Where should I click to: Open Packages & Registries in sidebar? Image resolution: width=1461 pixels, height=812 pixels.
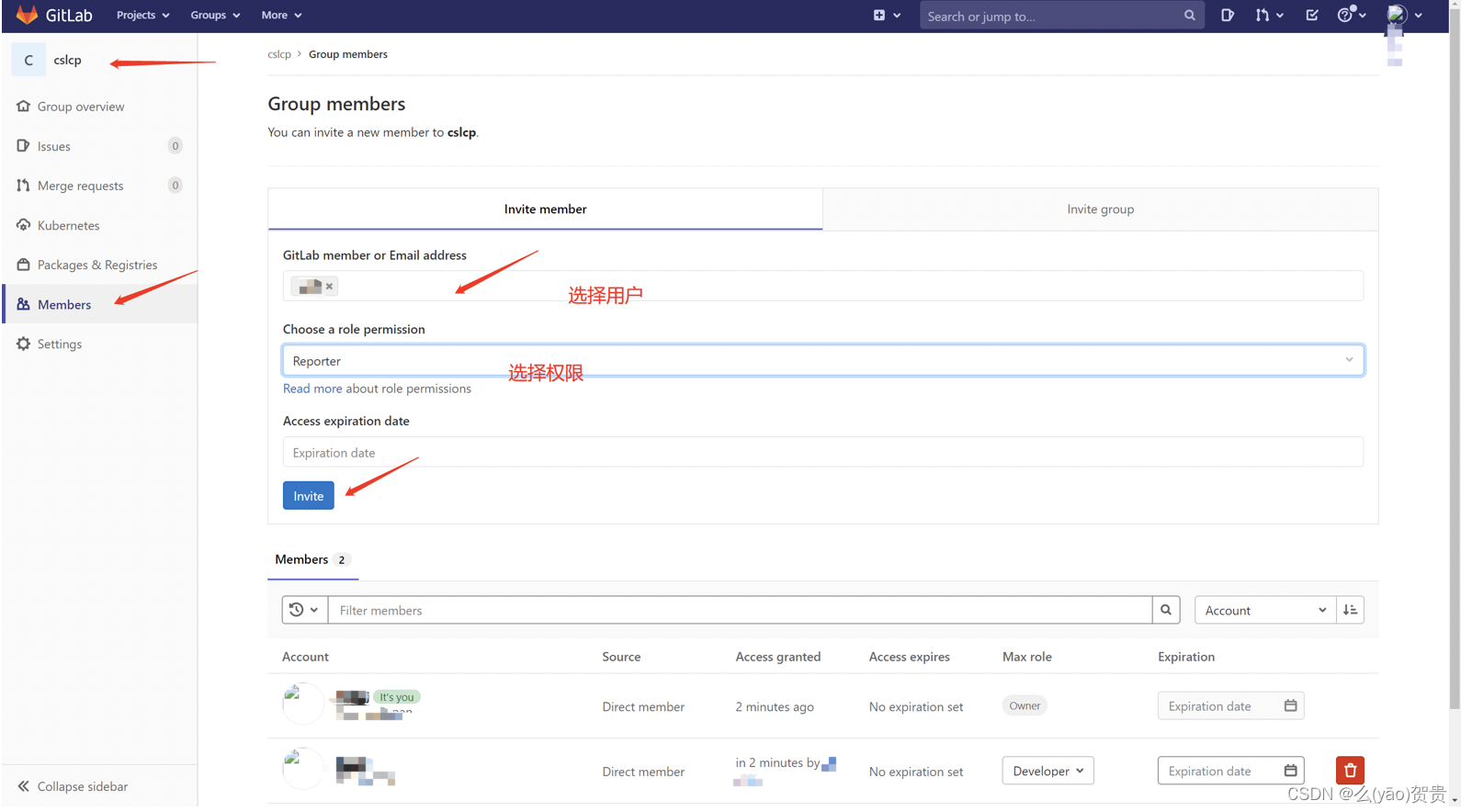pos(99,265)
